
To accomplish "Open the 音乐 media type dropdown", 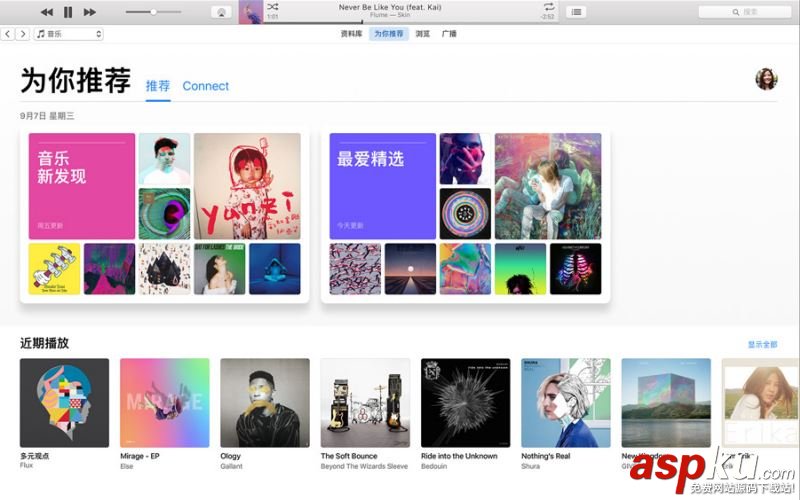I will coord(69,34).
